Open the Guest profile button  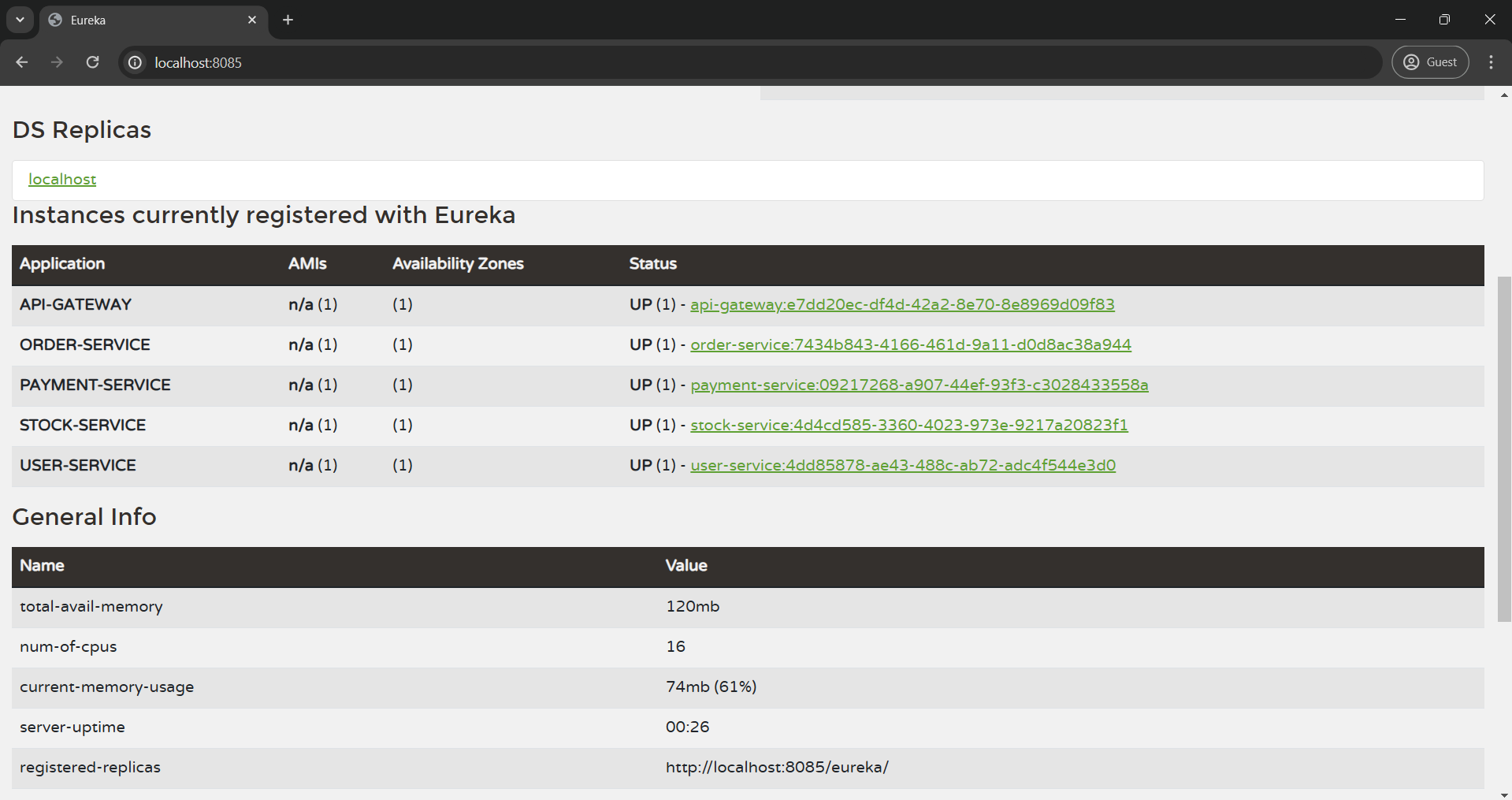pyautogui.click(x=1430, y=62)
